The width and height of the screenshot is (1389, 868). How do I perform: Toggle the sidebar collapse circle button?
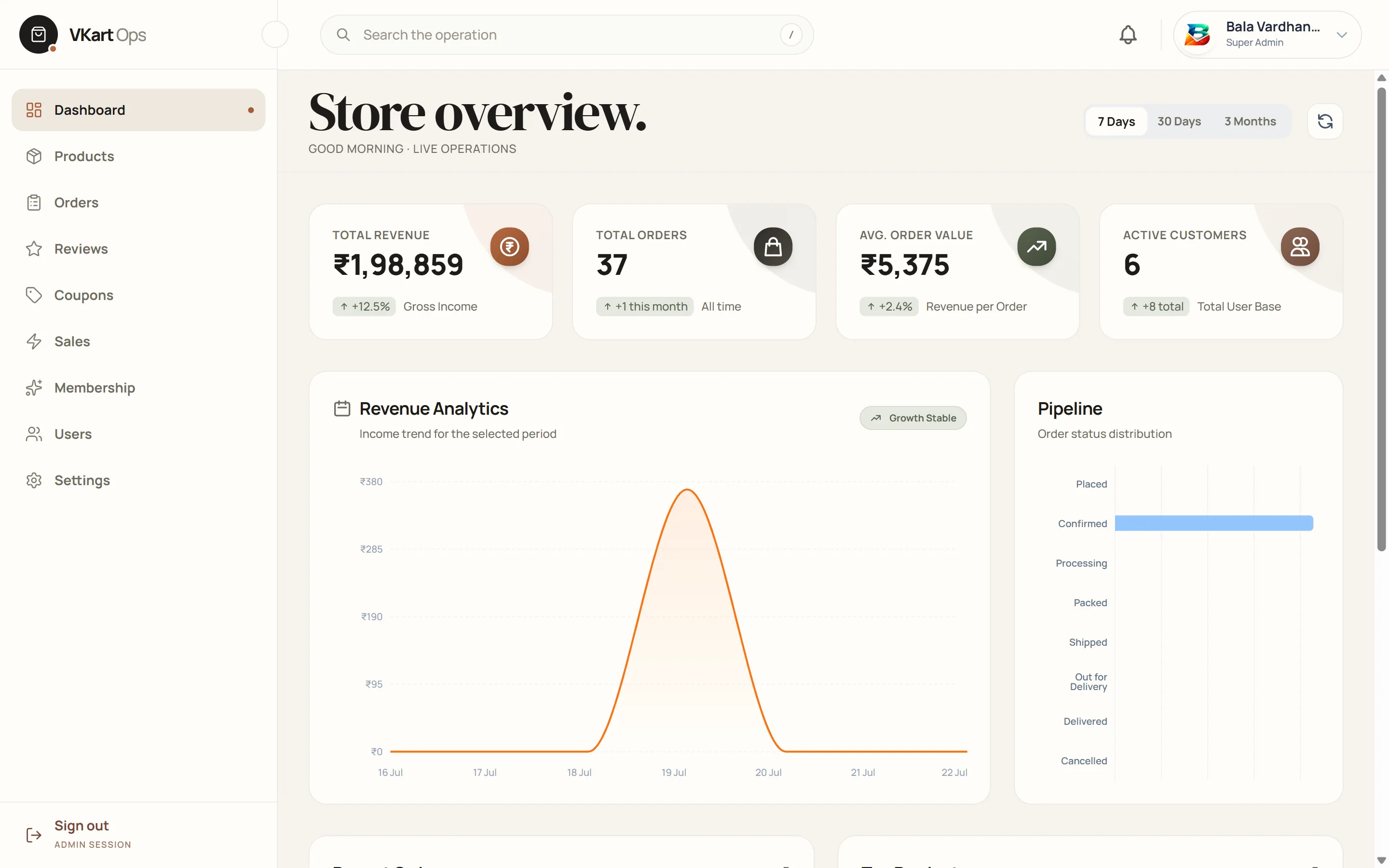pyautogui.click(x=275, y=34)
